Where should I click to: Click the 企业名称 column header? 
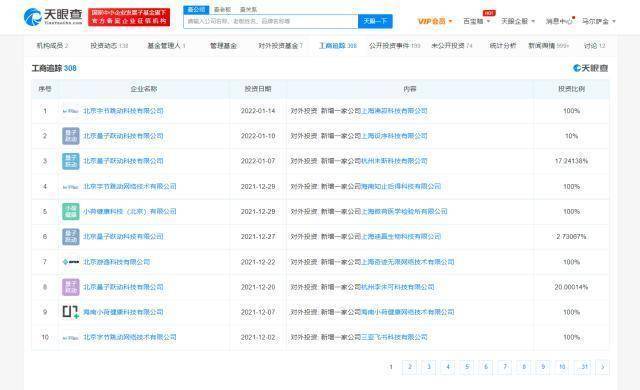144,89
